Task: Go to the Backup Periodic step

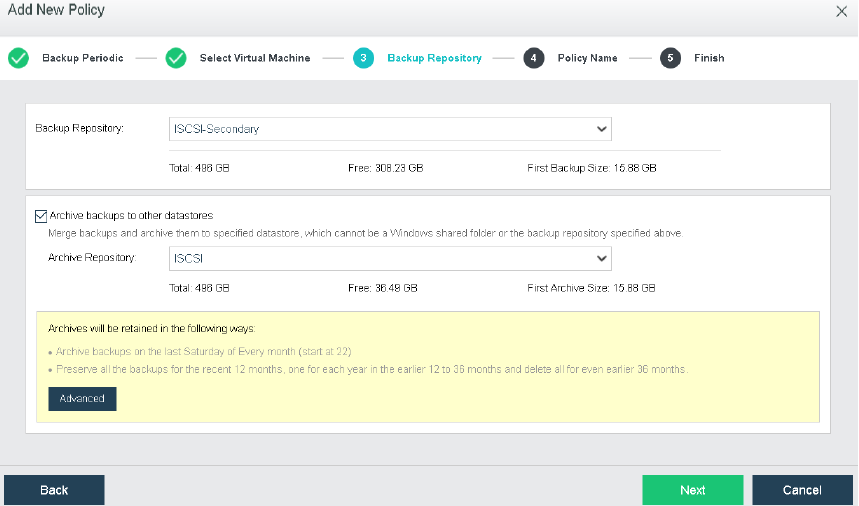Action: [x=83, y=58]
